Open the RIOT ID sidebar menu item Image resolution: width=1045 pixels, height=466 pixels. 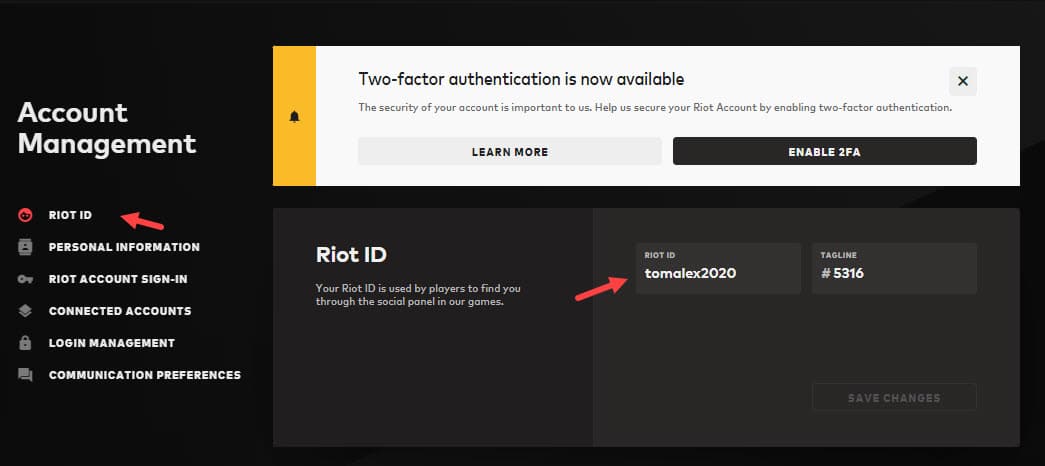tap(70, 215)
